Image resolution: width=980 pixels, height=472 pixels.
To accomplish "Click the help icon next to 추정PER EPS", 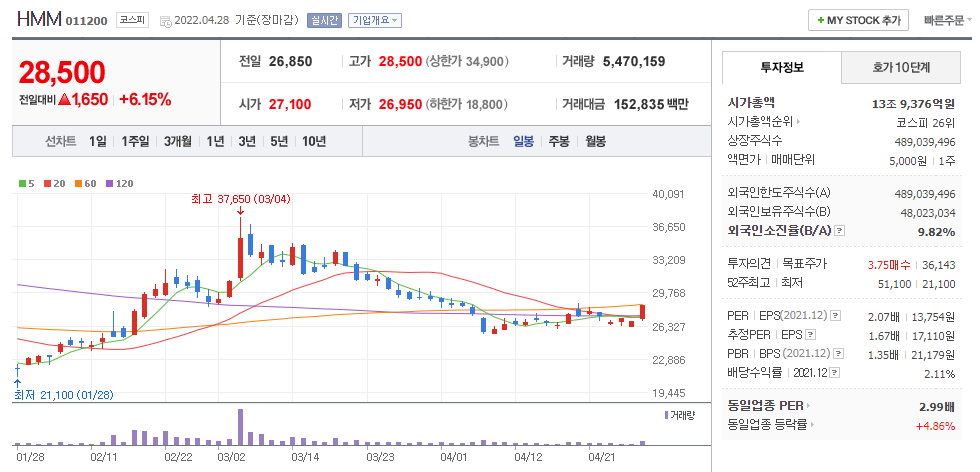I will 811,335.
